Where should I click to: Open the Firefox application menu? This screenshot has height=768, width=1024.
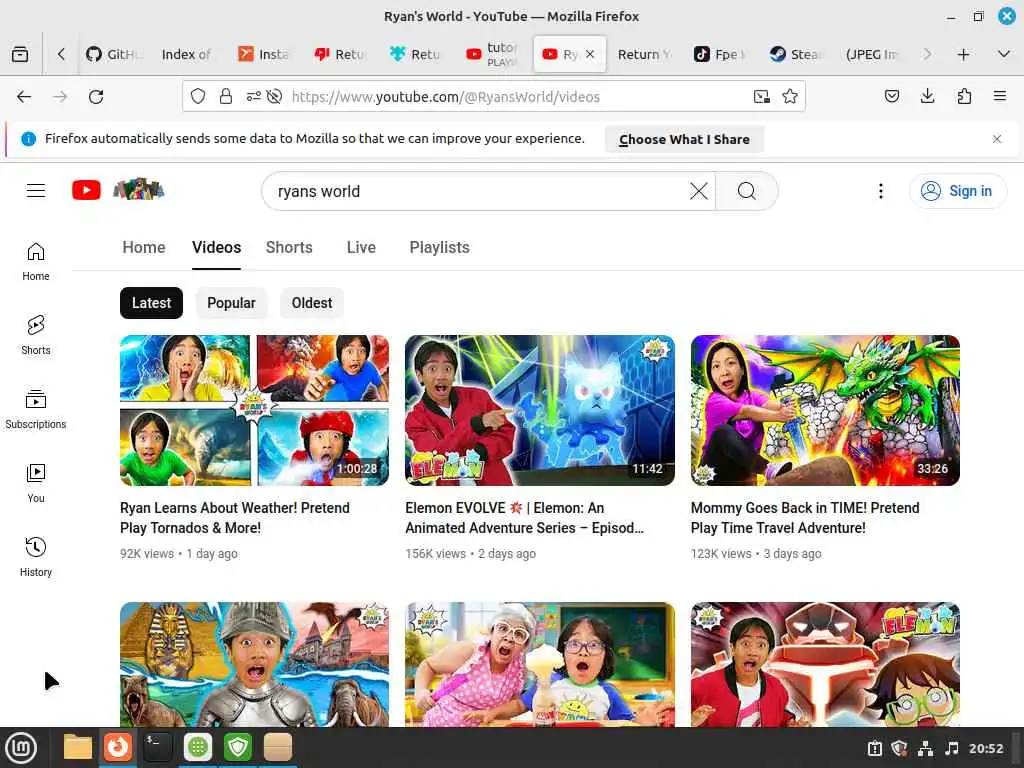[1000, 97]
